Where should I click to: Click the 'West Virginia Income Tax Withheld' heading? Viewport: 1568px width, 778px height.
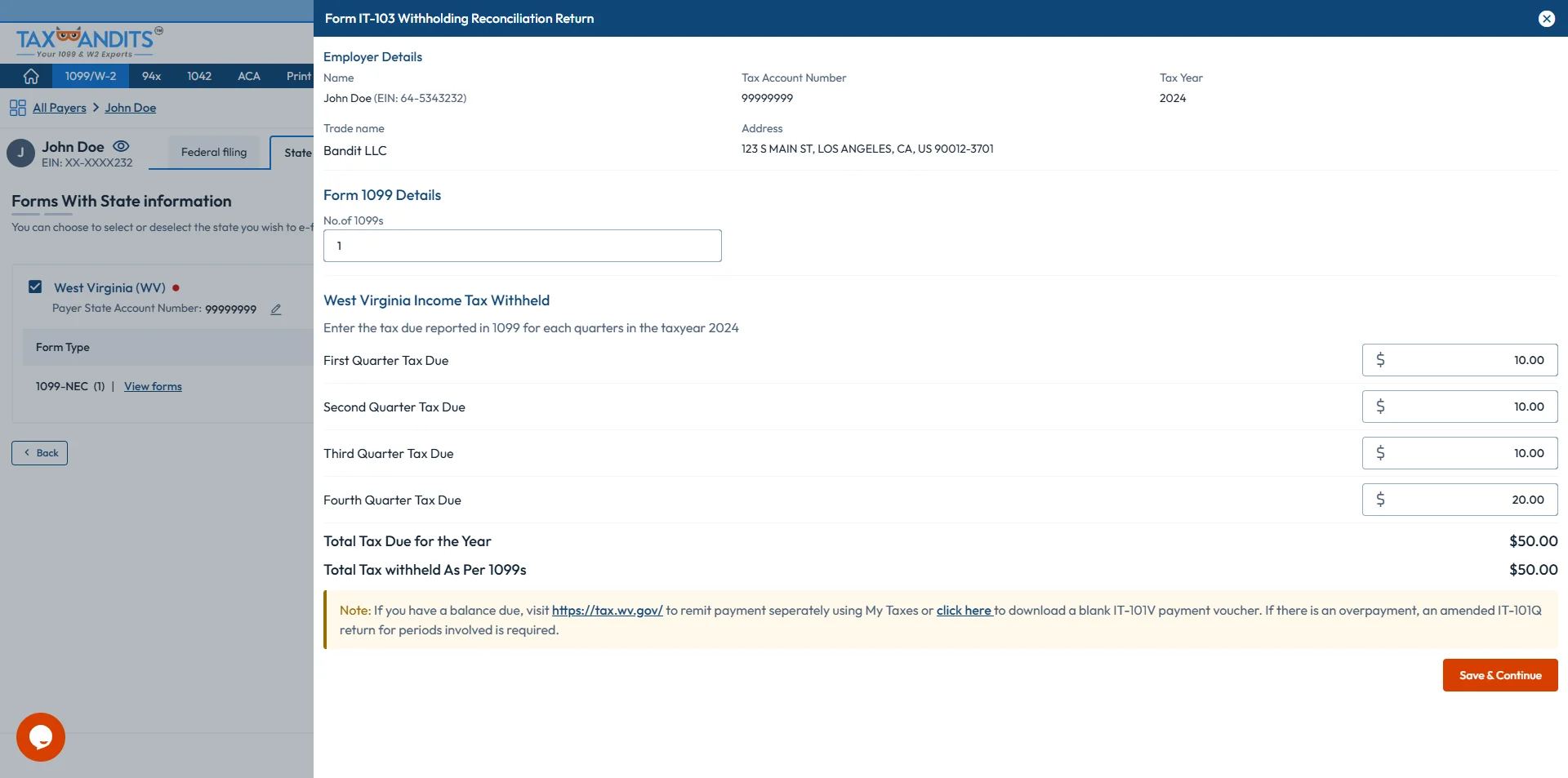coord(436,300)
